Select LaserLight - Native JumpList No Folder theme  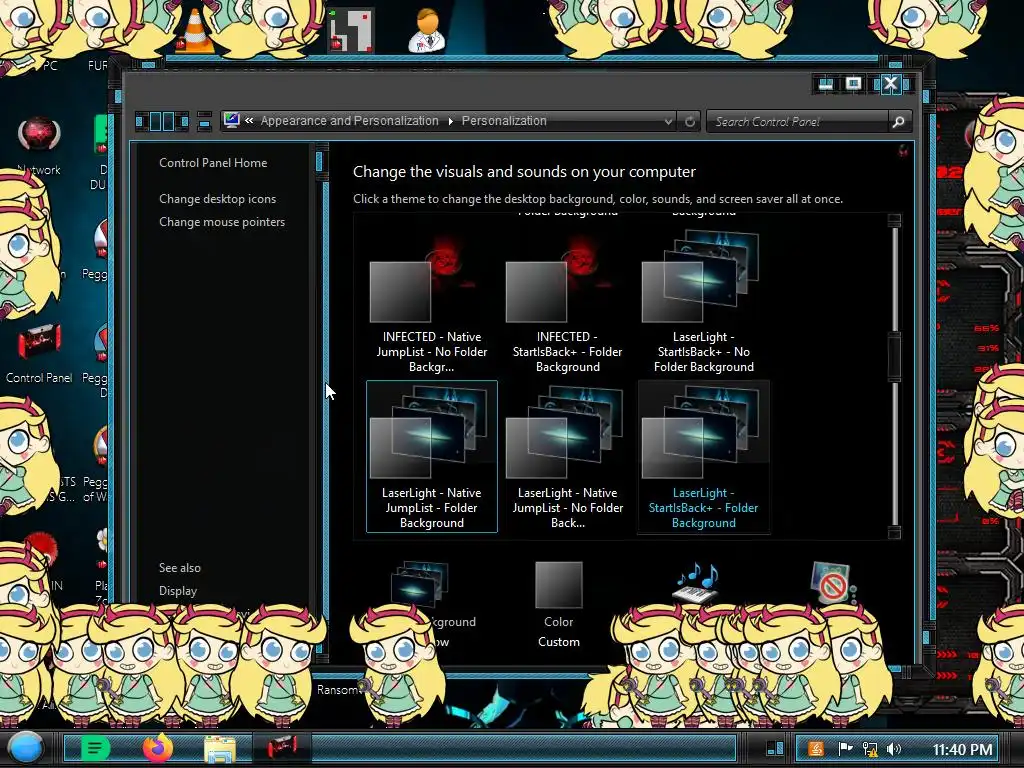pyautogui.click(x=567, y=456)
